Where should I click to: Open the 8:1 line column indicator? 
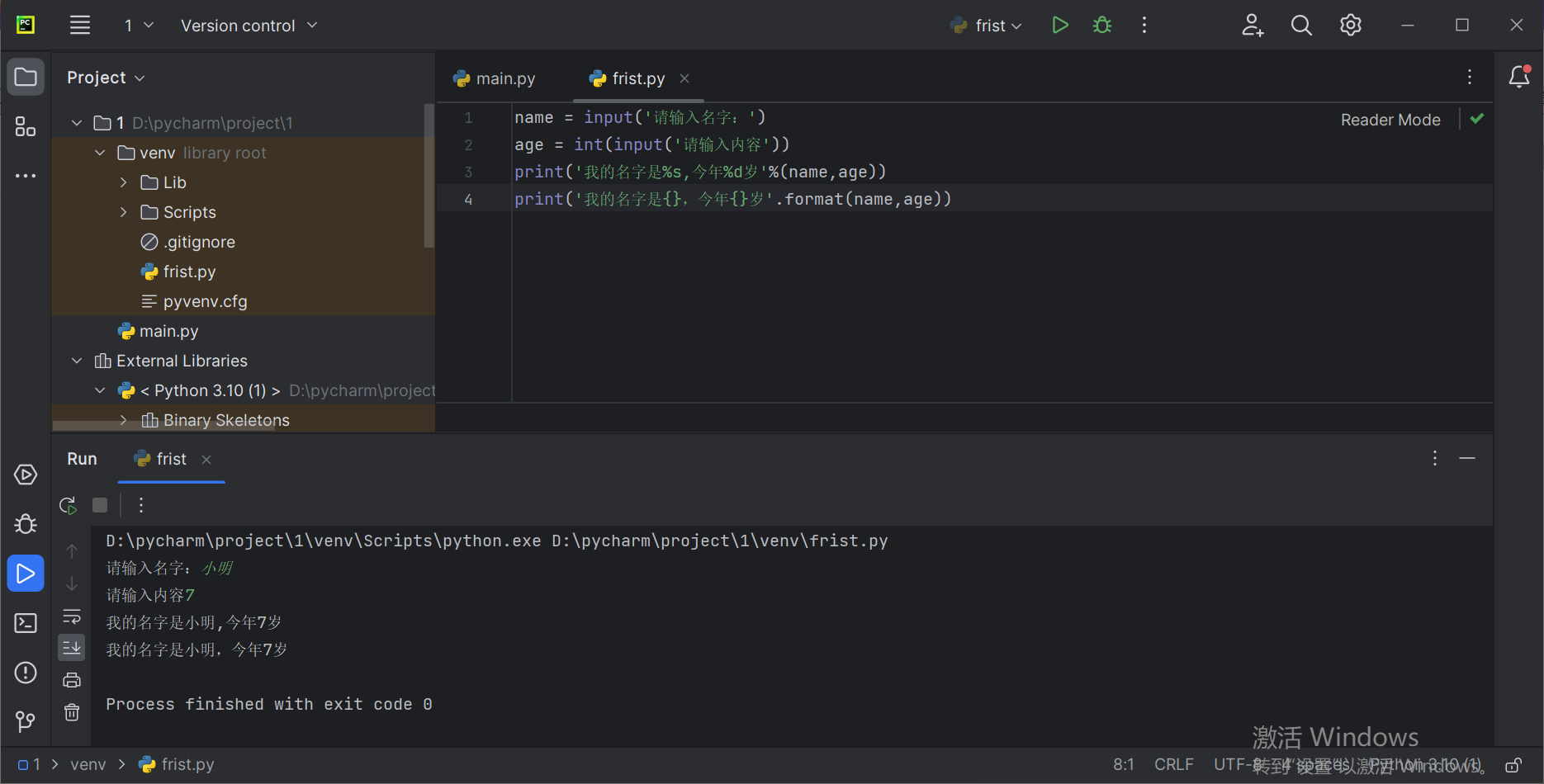(1124, 765)
